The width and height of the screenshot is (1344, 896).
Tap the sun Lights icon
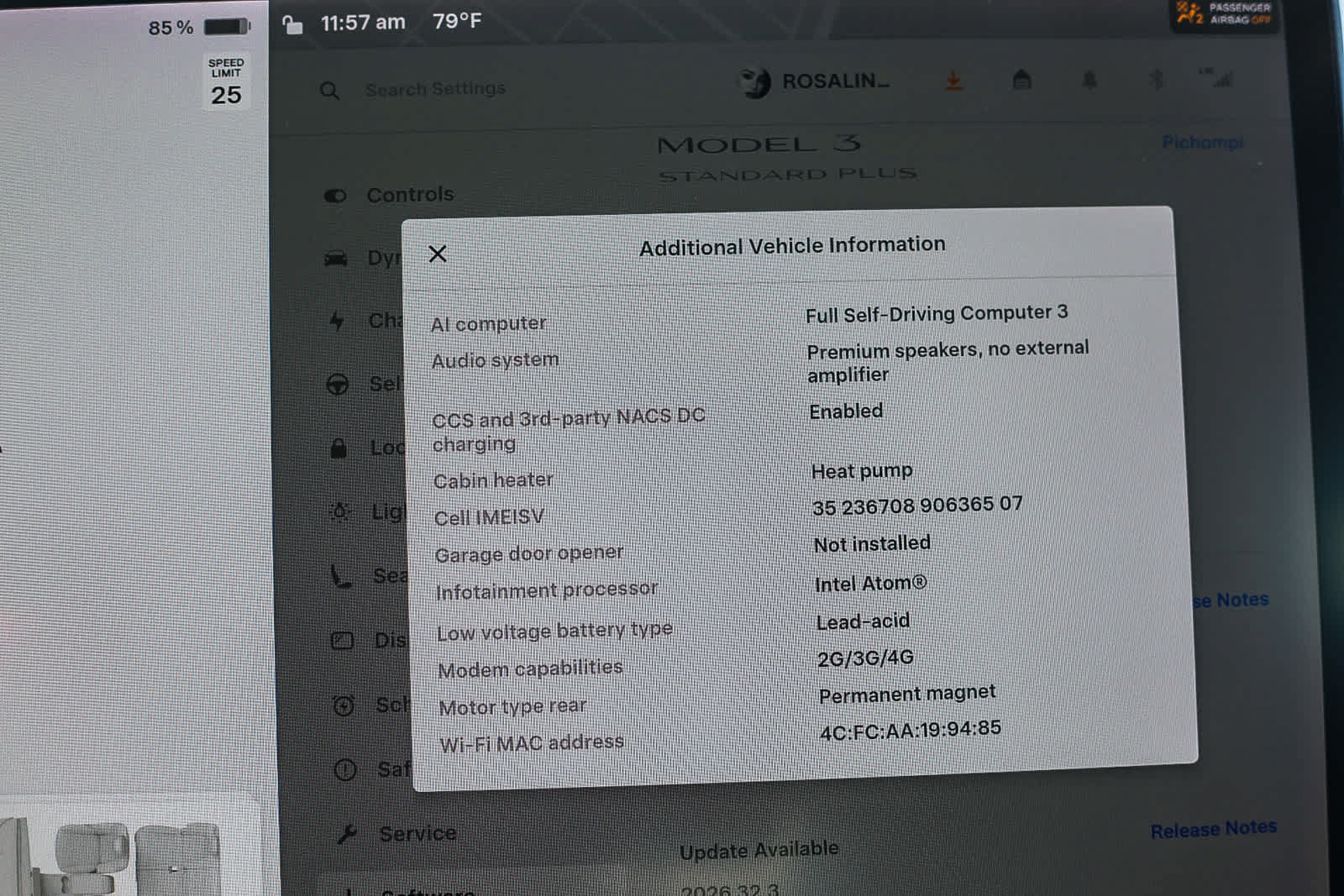[x=340, y=511]
